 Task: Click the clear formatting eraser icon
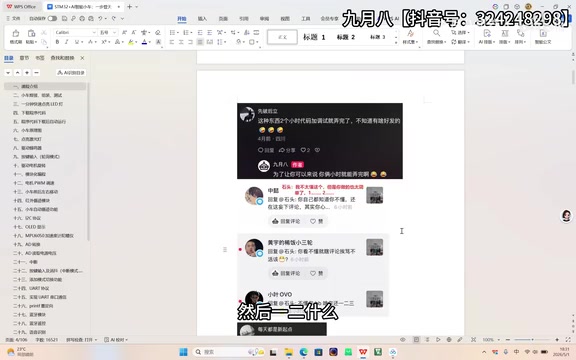[158, 32]
